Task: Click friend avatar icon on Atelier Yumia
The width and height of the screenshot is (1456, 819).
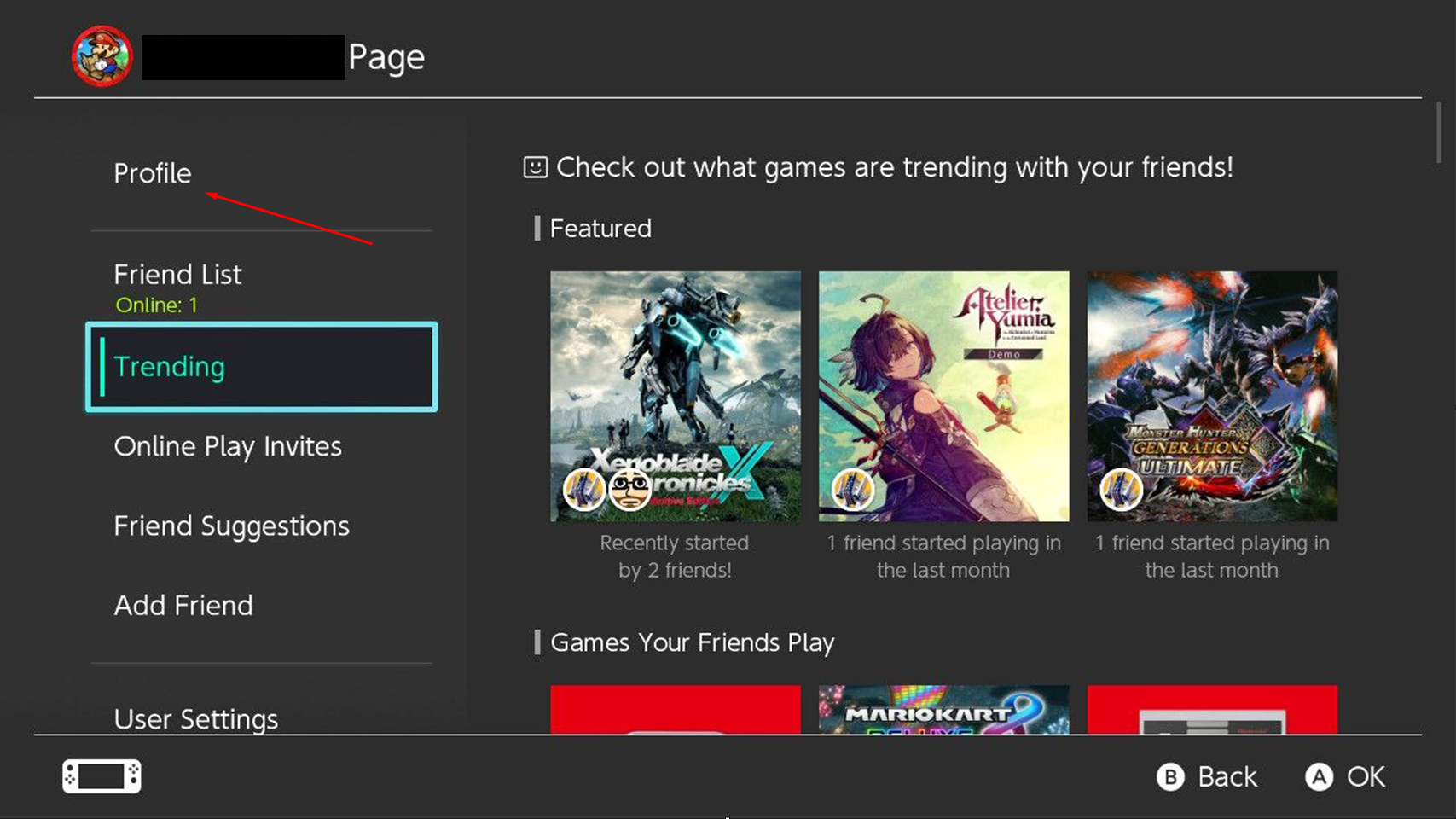Action: pos(852,490)
